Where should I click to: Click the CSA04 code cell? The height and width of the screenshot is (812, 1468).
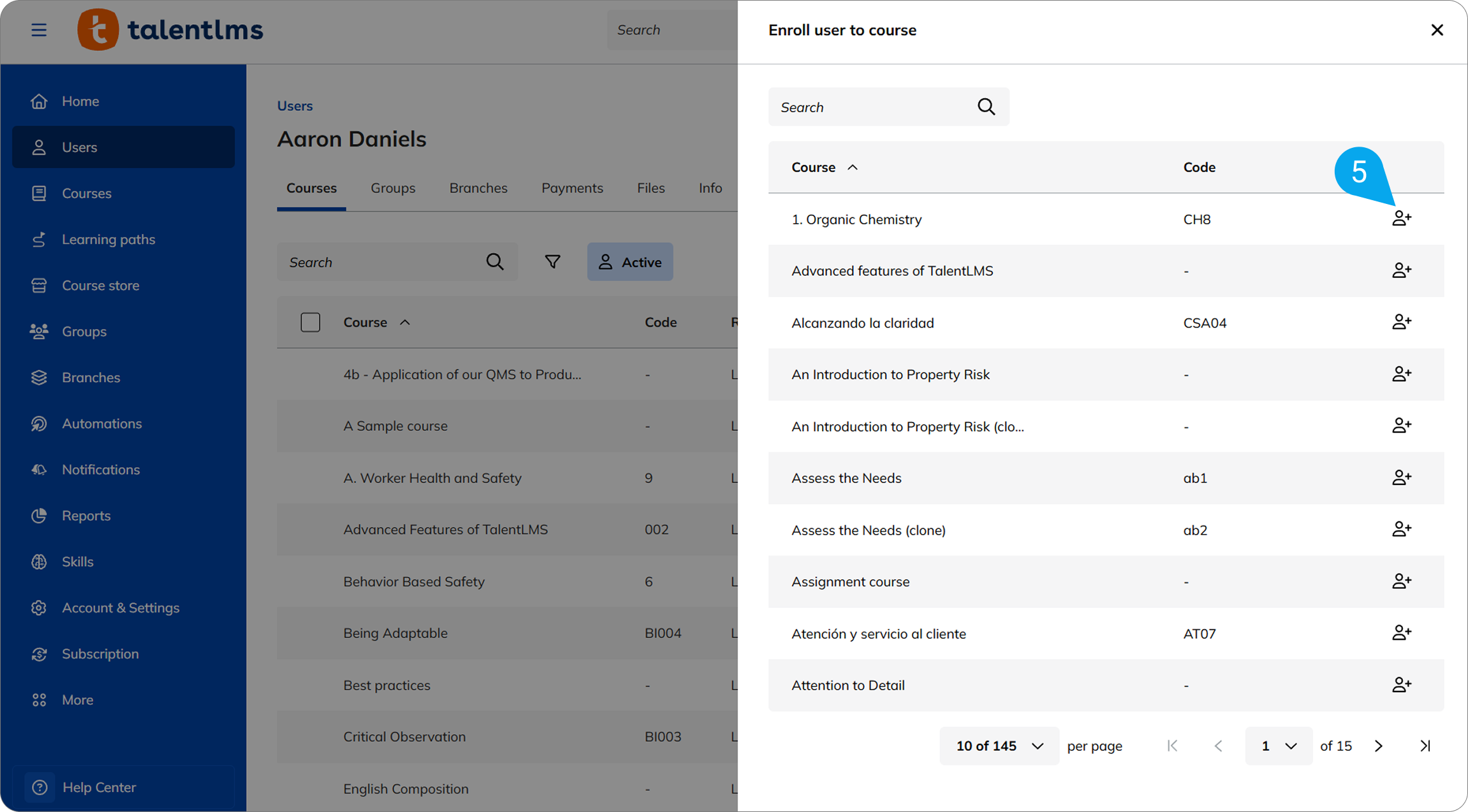[x=1205, y=323]
